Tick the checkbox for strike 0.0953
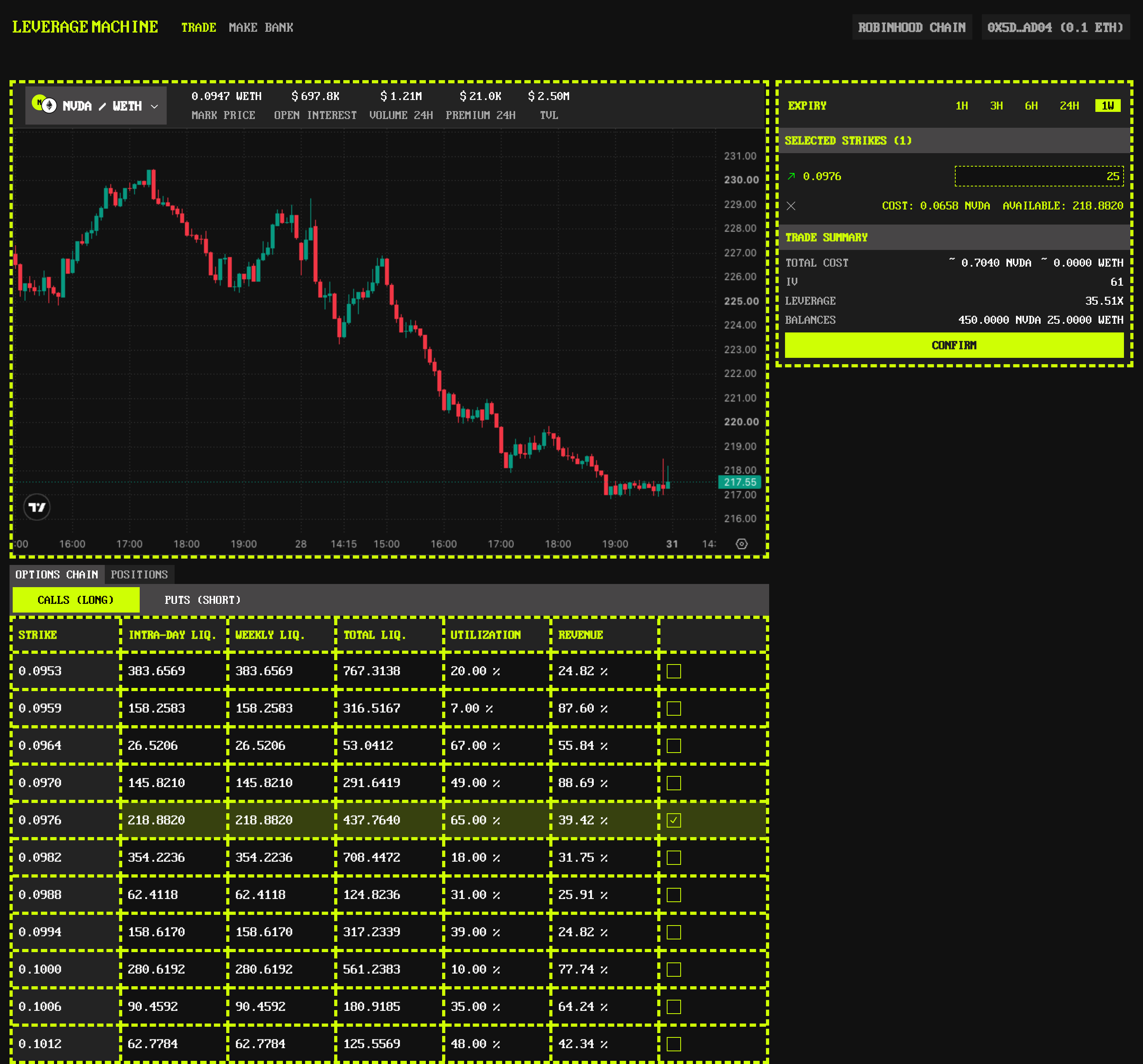The width and height of the screenshot is (1143, 1064). click(674, 671)
